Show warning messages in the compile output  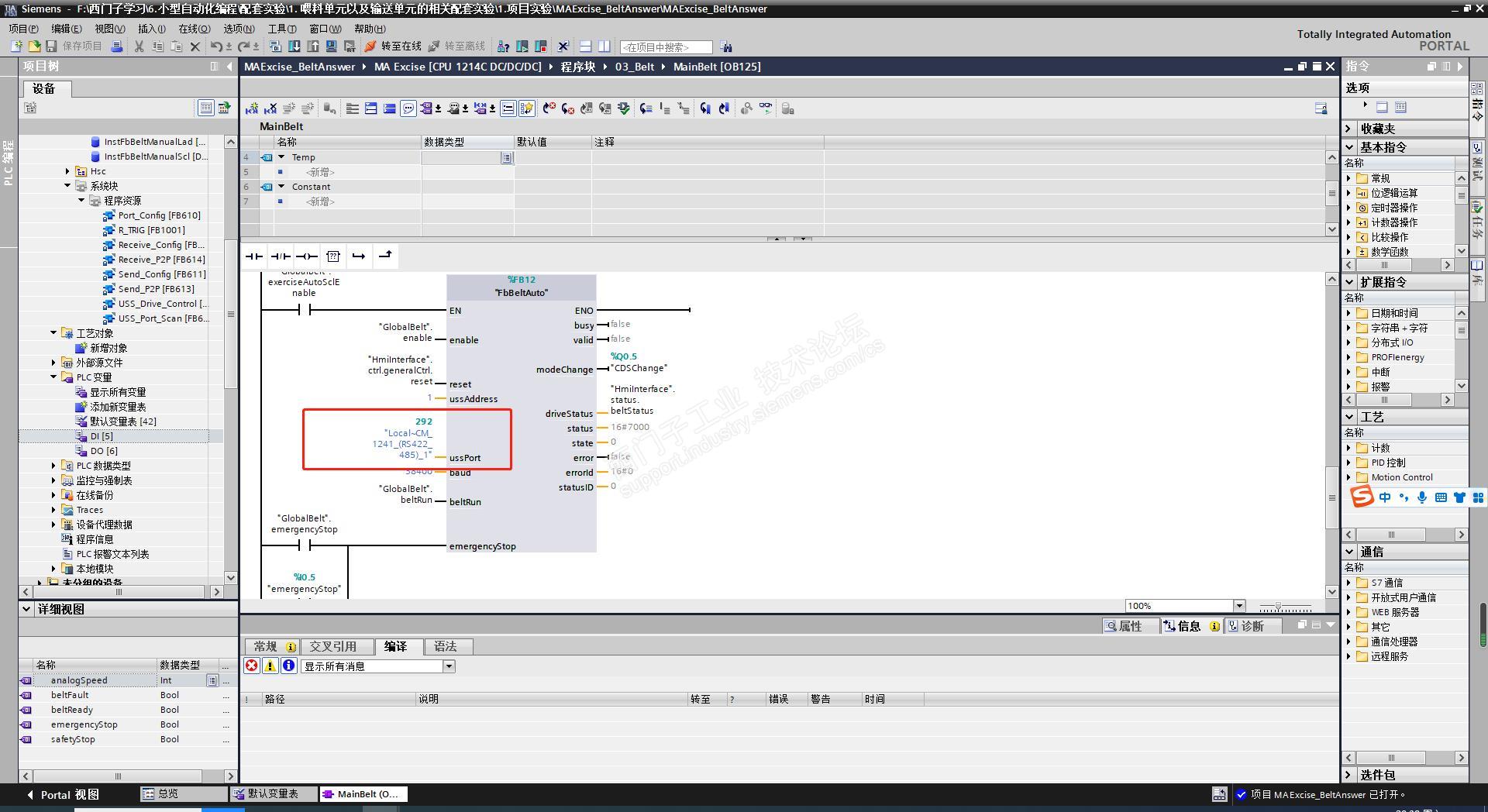point(270,666)
